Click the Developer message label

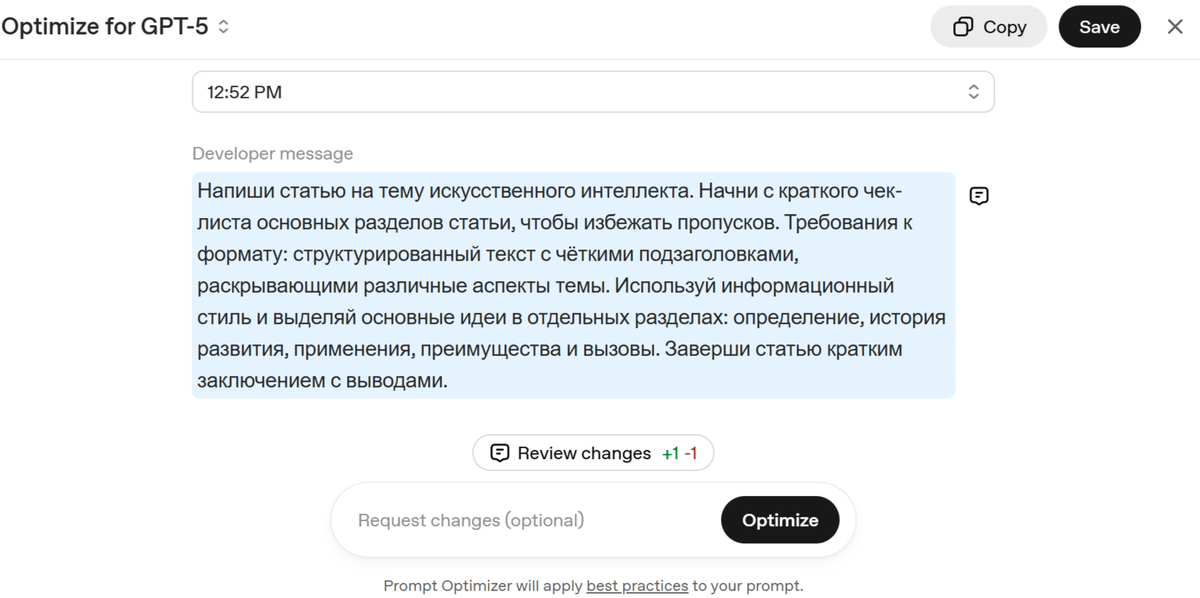click(x=272, y=153)
